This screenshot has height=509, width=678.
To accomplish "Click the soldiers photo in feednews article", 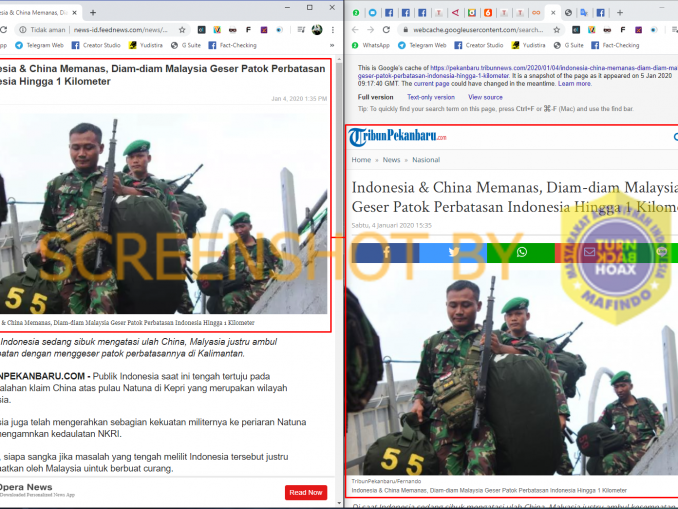I will click(x=163, y=214).
